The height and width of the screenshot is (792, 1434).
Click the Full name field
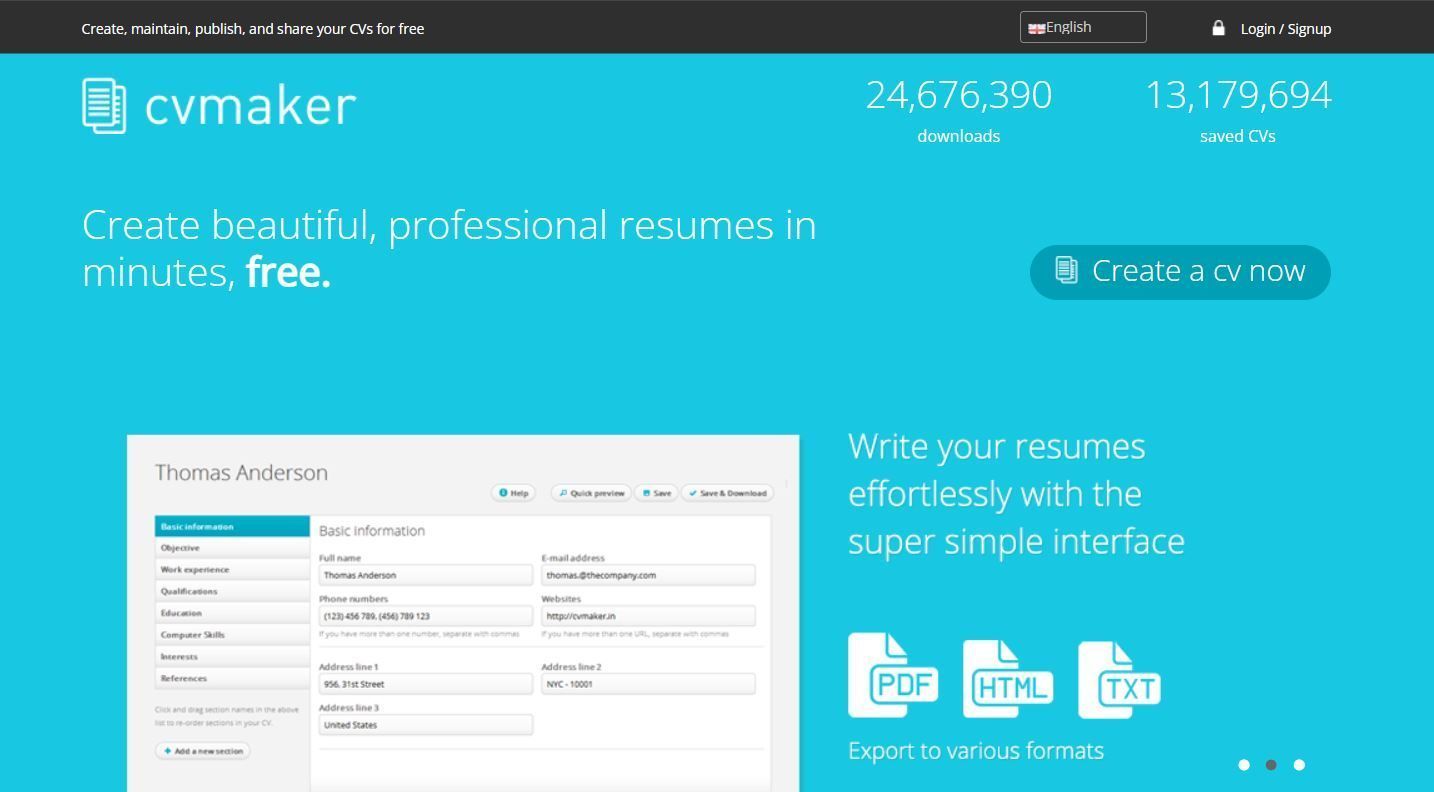pos(426,575)
